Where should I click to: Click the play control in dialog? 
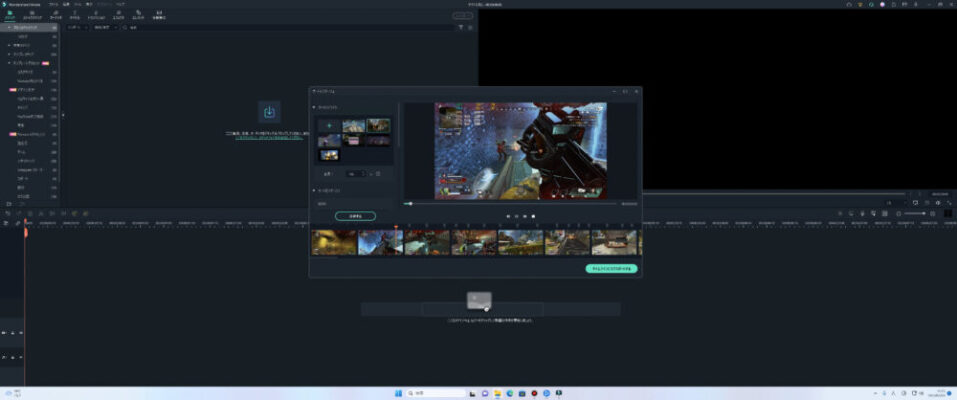coord(516,216)
